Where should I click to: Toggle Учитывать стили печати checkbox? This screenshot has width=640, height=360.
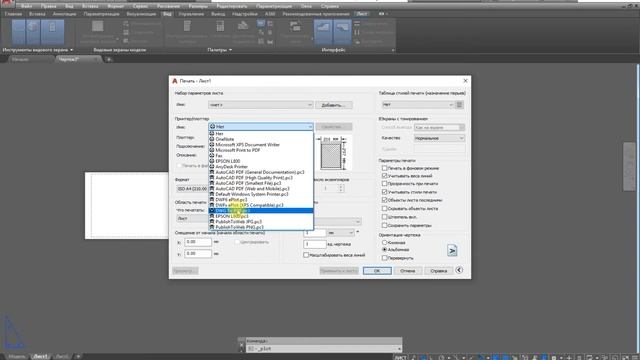pos(384,192)
